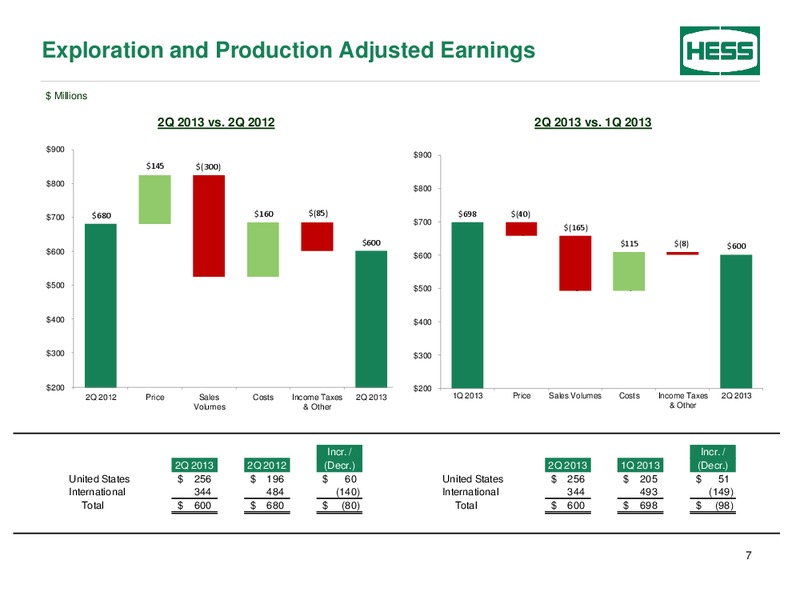This screenshot has width=800, height=600.
Task: Click the $698 green bar for 1Q 2013
Action: [x=467, y=305]
